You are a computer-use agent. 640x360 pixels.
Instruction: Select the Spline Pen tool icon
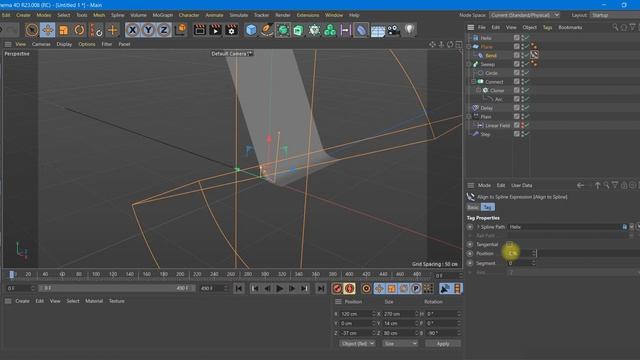pos(267,30)
